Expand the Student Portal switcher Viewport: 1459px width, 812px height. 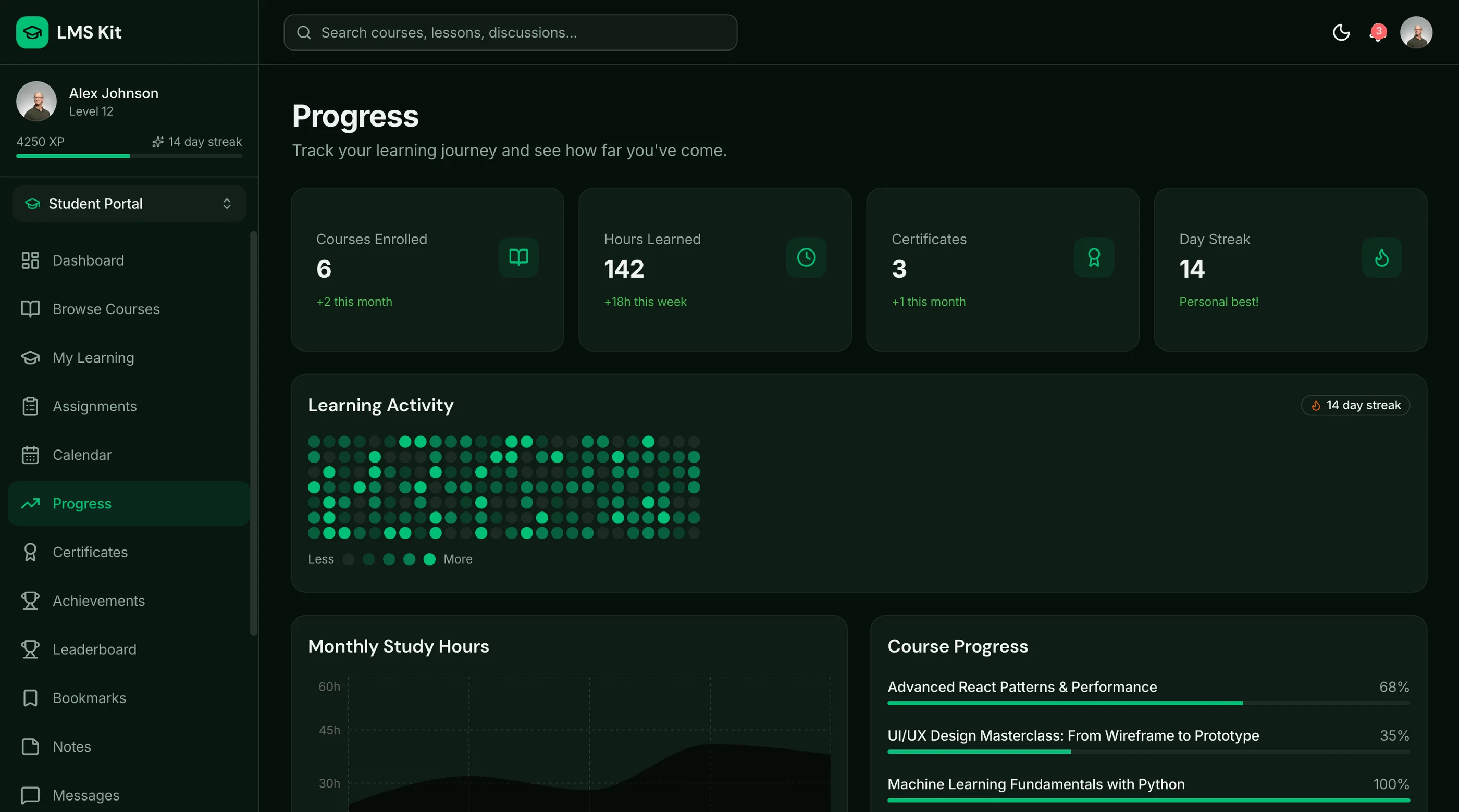point(129,203)
